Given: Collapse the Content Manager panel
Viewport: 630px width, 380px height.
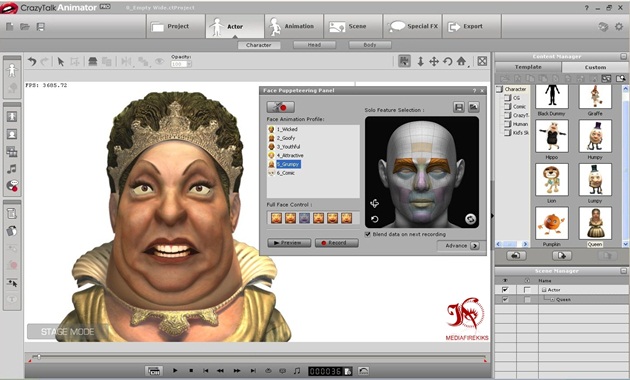Looking at the screenshot, I should tap(624, 57).
